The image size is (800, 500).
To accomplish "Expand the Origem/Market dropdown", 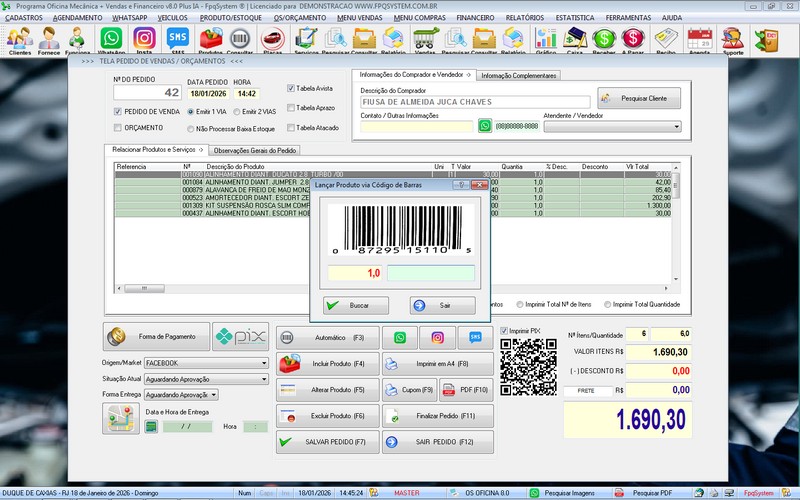I will (x=264, y=364).
